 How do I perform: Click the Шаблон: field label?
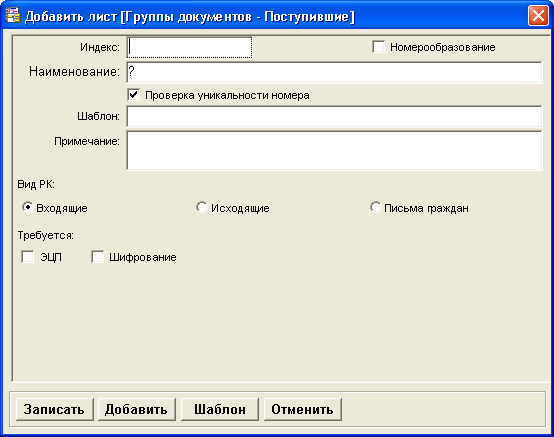(x=98, y=116)
